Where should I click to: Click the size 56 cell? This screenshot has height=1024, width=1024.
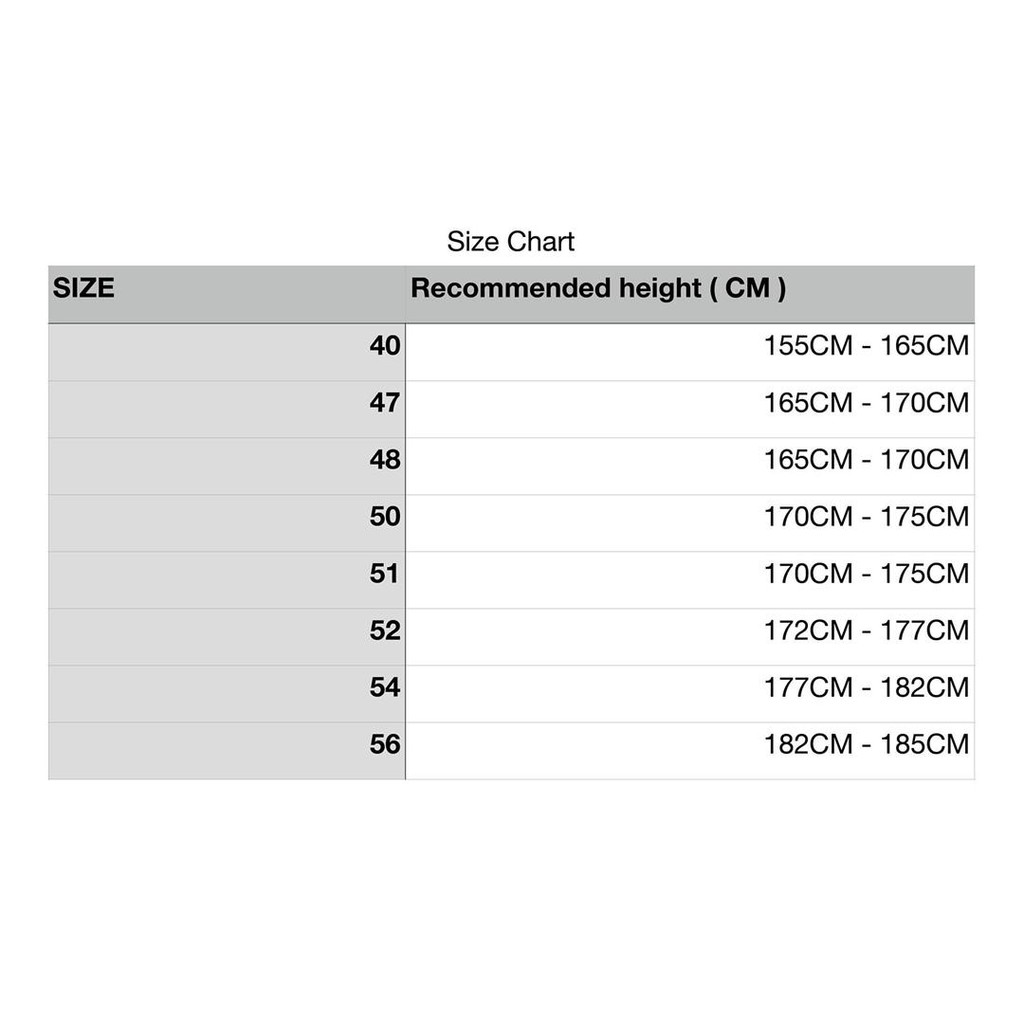[x=227, y=751]
